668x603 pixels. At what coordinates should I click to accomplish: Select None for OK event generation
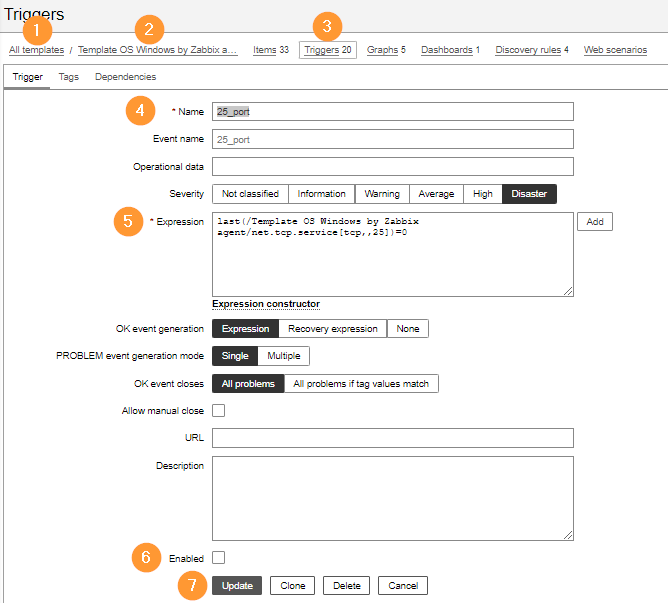pos(408,329)
